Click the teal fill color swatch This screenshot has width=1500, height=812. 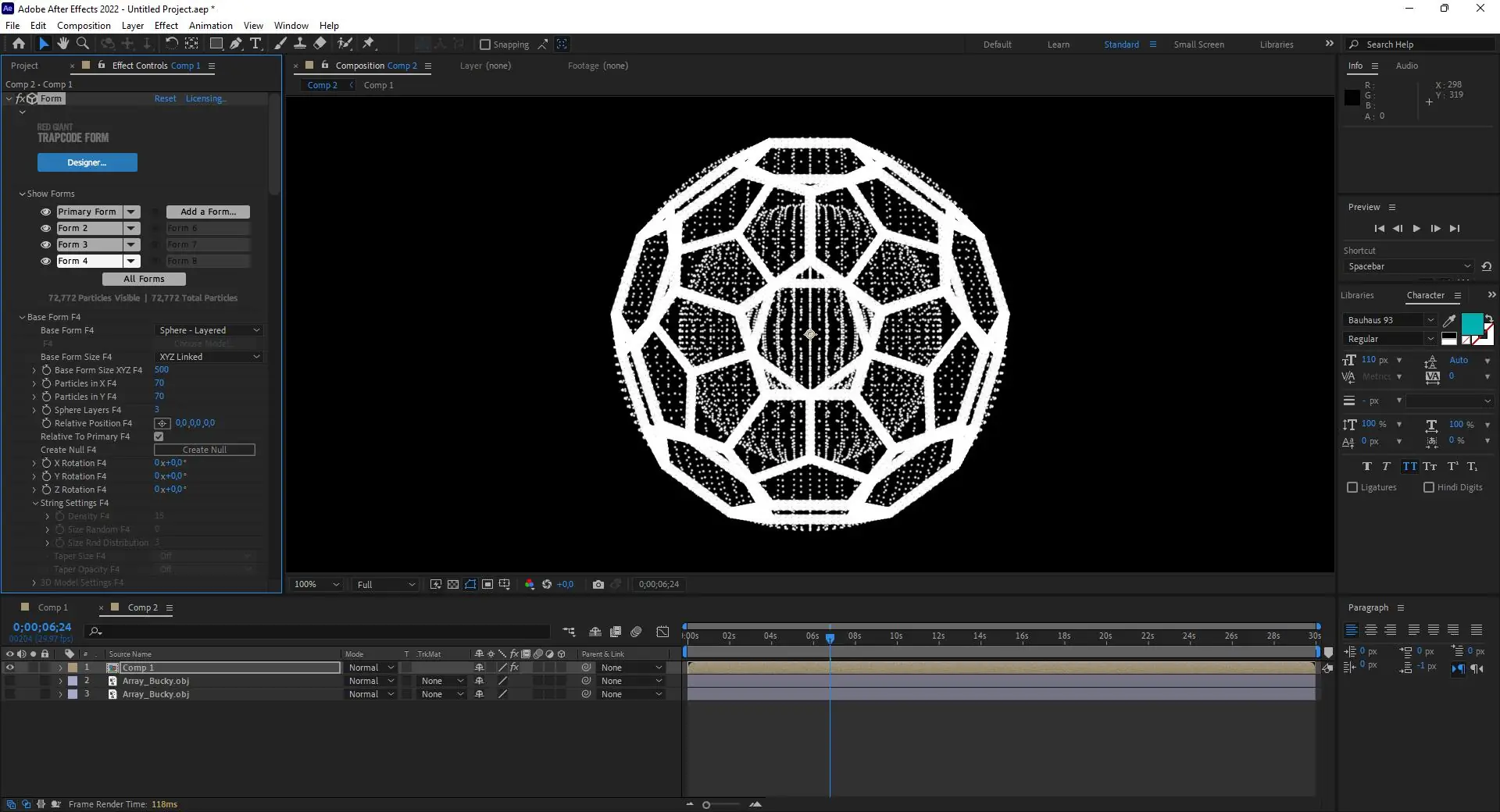[x=1471, y=322]
